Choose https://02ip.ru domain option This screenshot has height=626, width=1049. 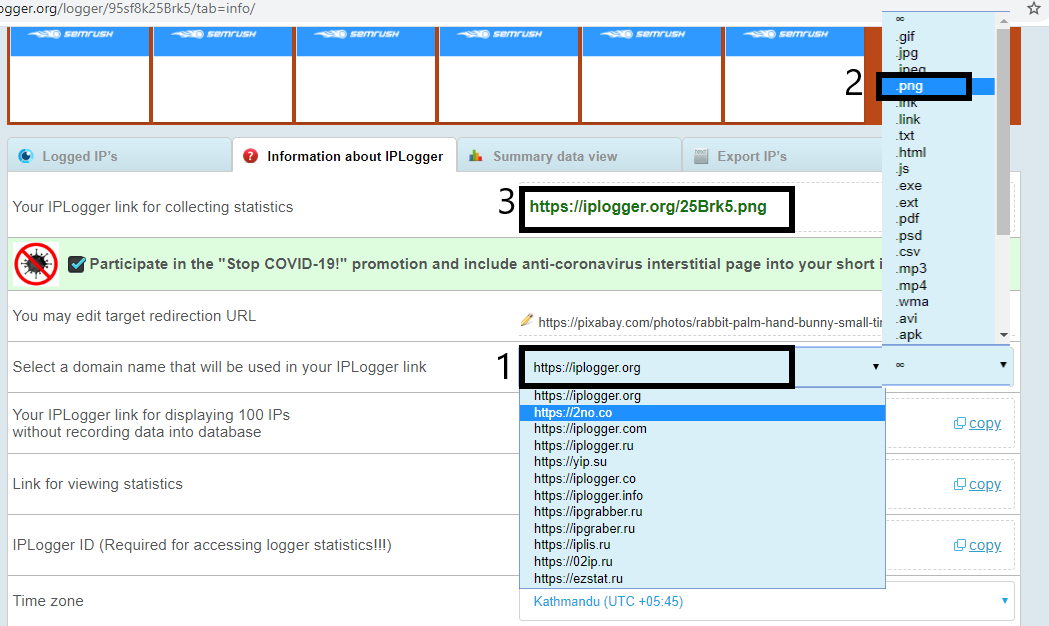click(x=702, y=562)
